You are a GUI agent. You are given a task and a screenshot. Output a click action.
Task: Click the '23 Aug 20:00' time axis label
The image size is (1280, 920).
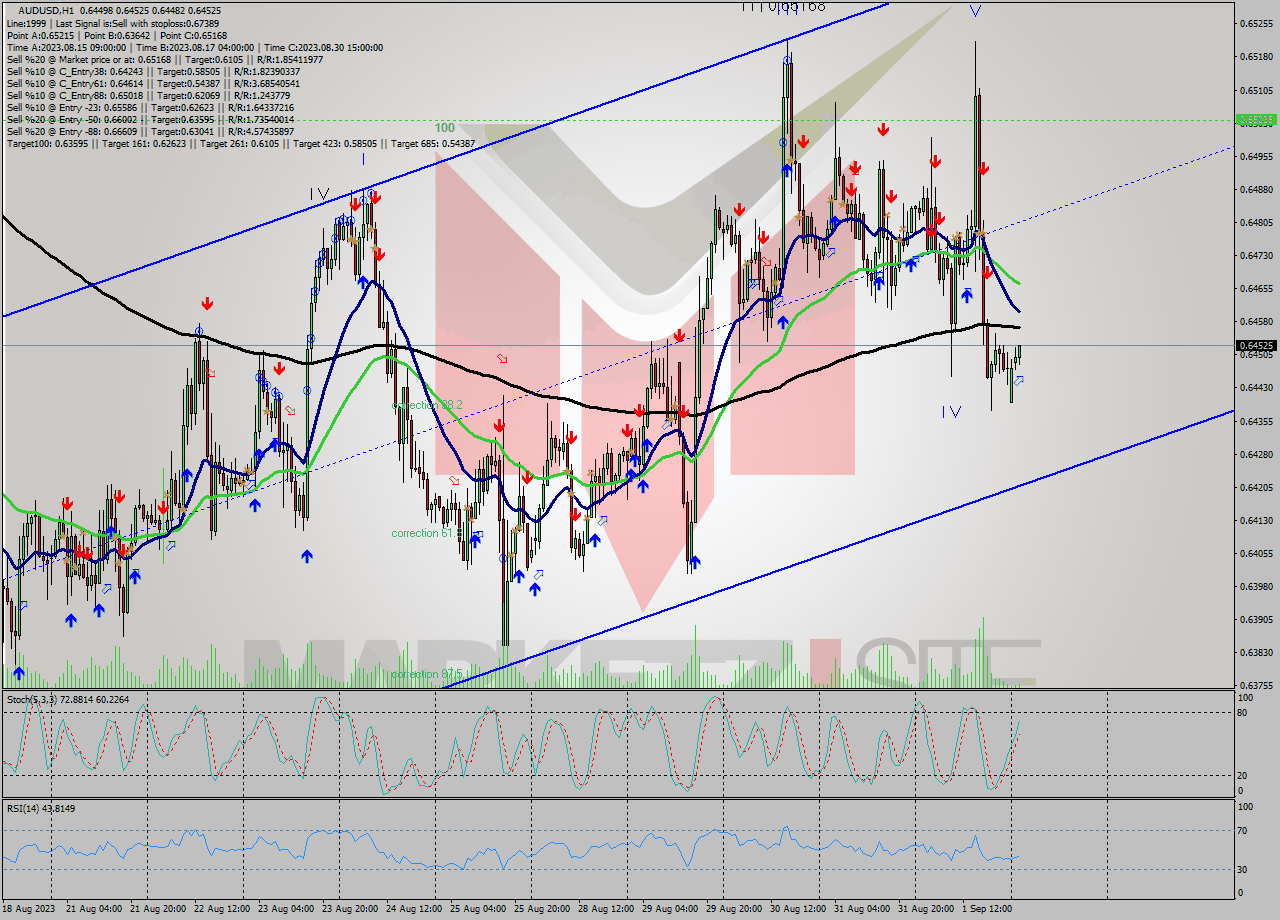[351, 908]
